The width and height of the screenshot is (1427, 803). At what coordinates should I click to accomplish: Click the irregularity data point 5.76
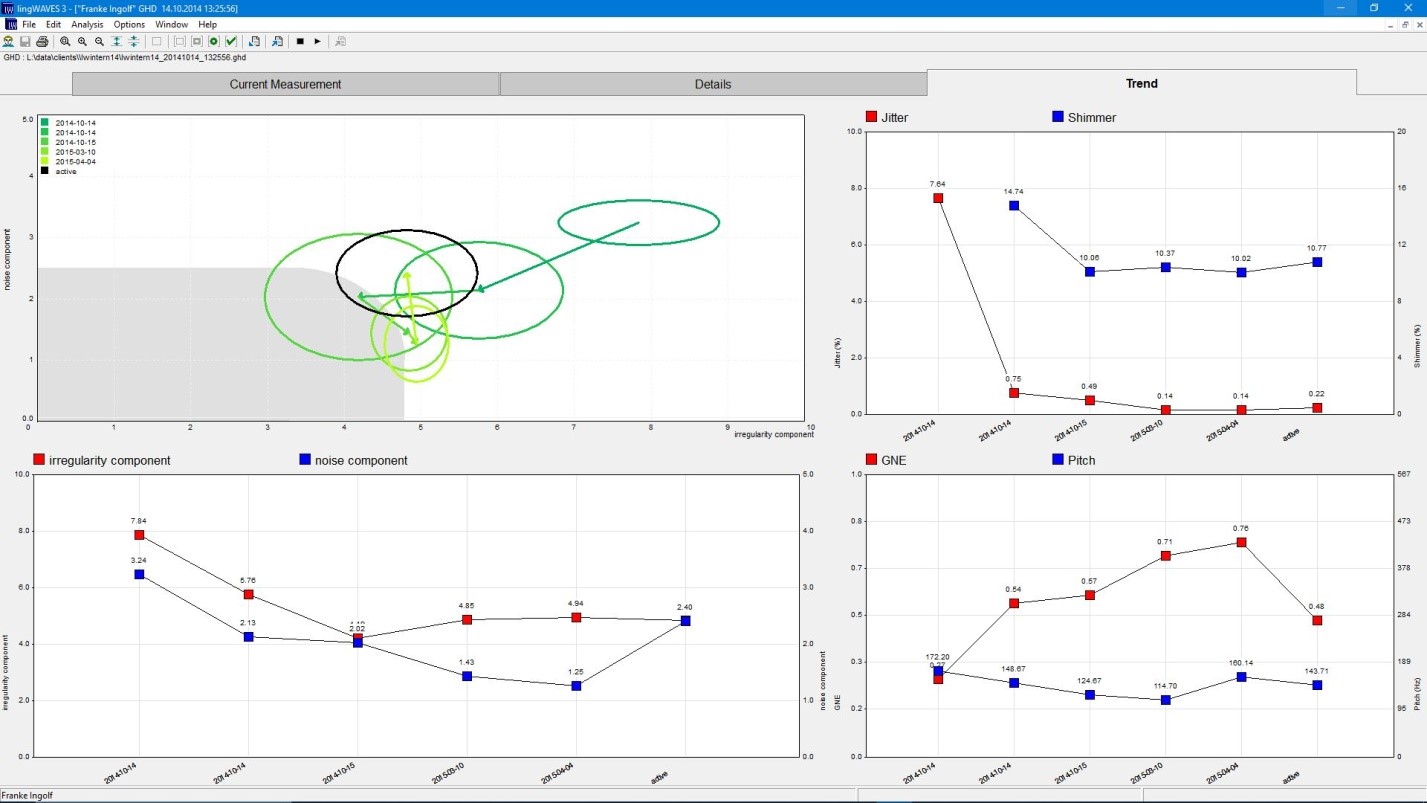tap(248, 594)
